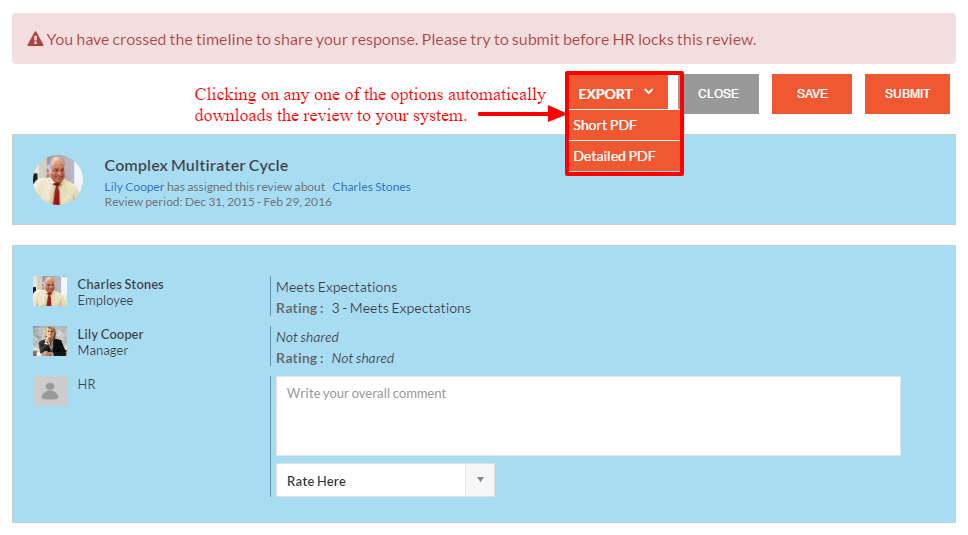
Task: Click Lily Cooper manager avatar thumbnail
Action: (x=50, y=341)
